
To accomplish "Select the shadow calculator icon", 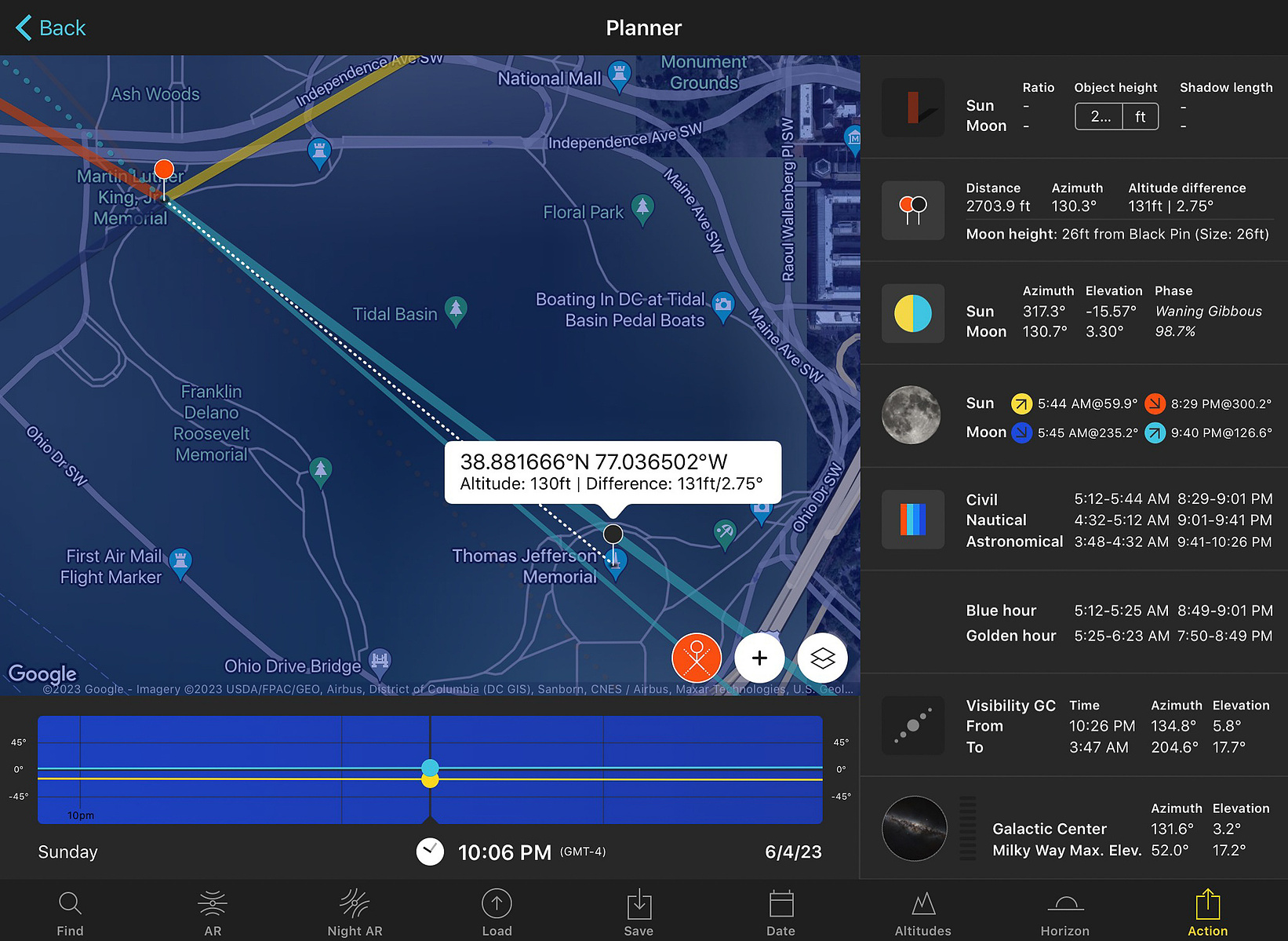I will [x=913, y=108].
